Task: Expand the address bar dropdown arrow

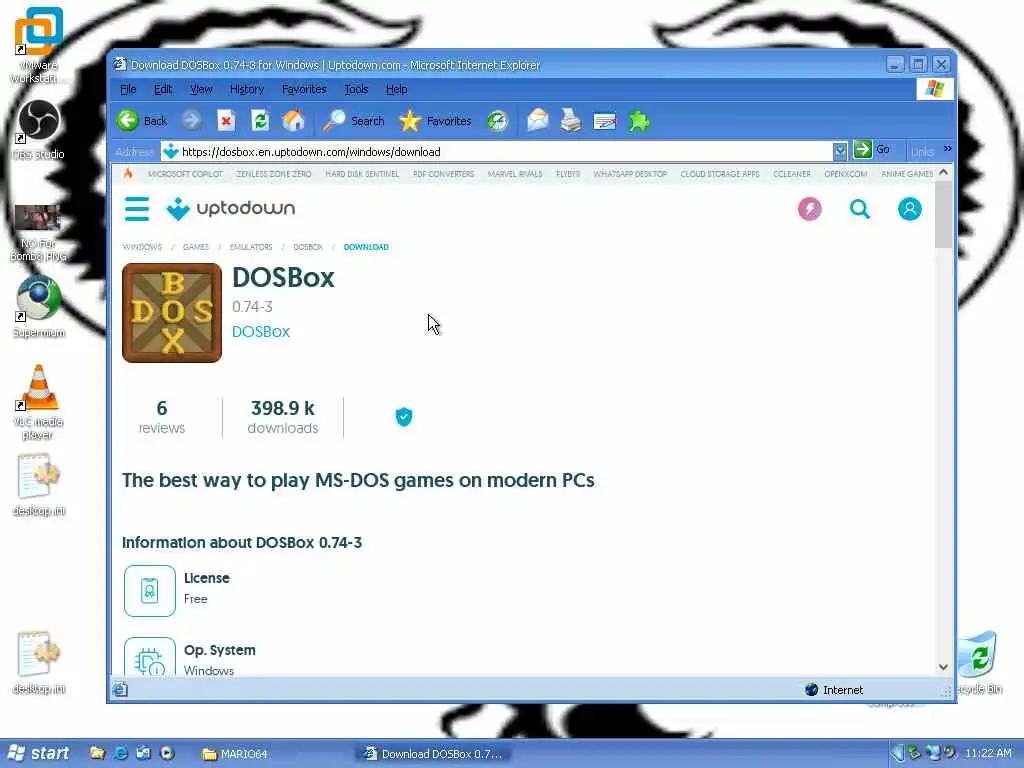Action: [840, 152]
